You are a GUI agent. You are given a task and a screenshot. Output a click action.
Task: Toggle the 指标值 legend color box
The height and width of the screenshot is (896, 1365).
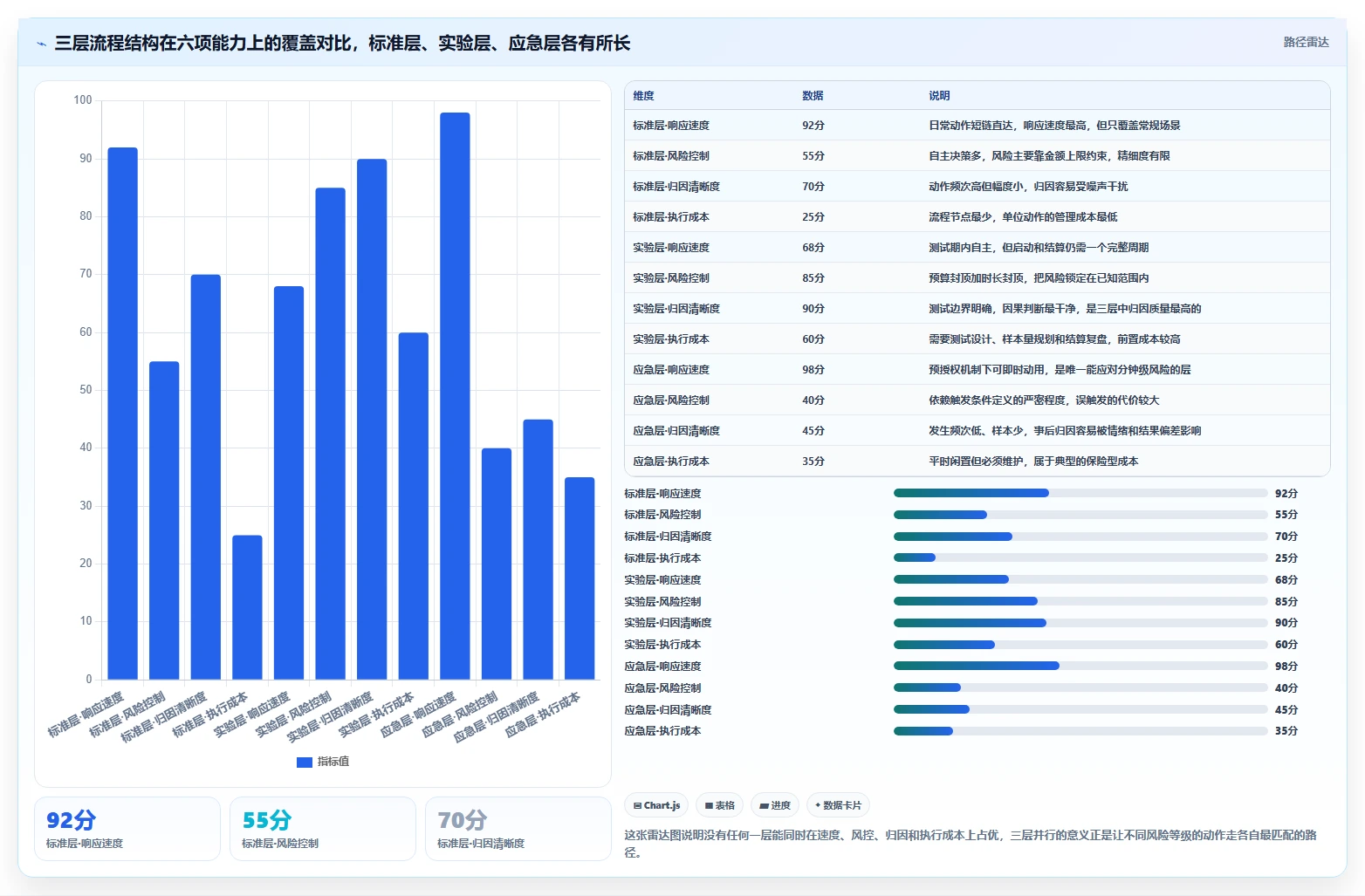click(305, 762)
